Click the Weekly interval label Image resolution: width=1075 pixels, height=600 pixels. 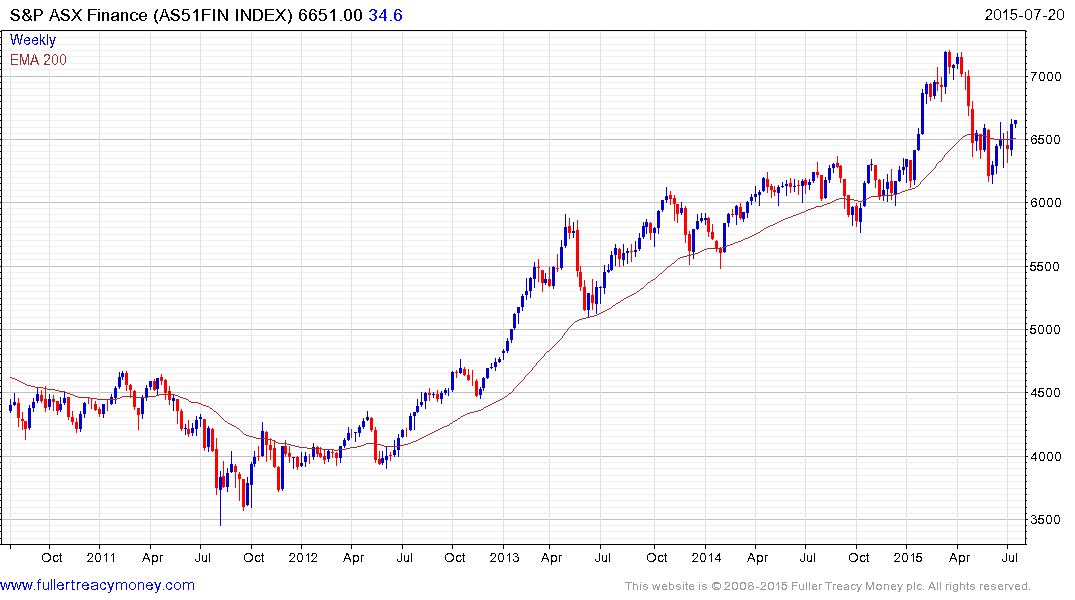[x=33, y=40]
